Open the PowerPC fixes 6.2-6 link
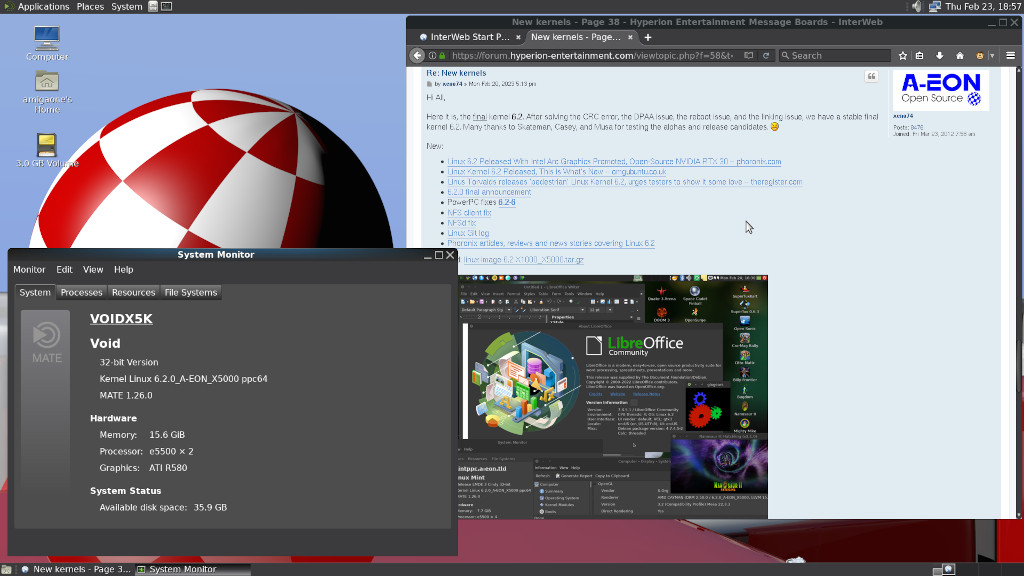This screenshot has height=576, width=1024. pyautogui.click(x=507, y=202)
